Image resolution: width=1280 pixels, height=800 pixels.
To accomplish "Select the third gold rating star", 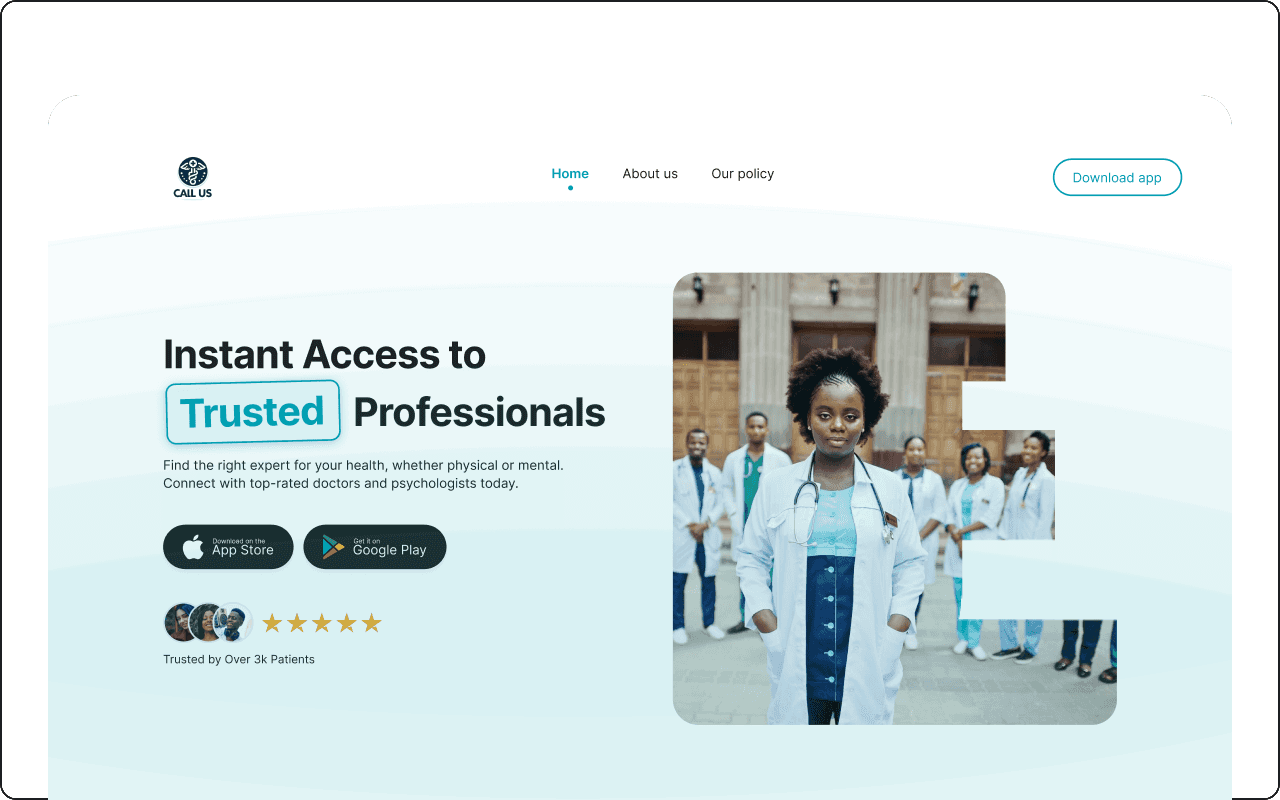I will [322, 623].
